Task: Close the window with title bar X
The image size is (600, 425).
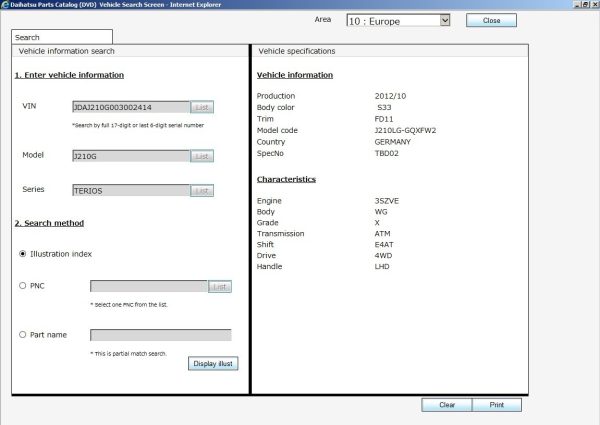Action: pos(595,5)
